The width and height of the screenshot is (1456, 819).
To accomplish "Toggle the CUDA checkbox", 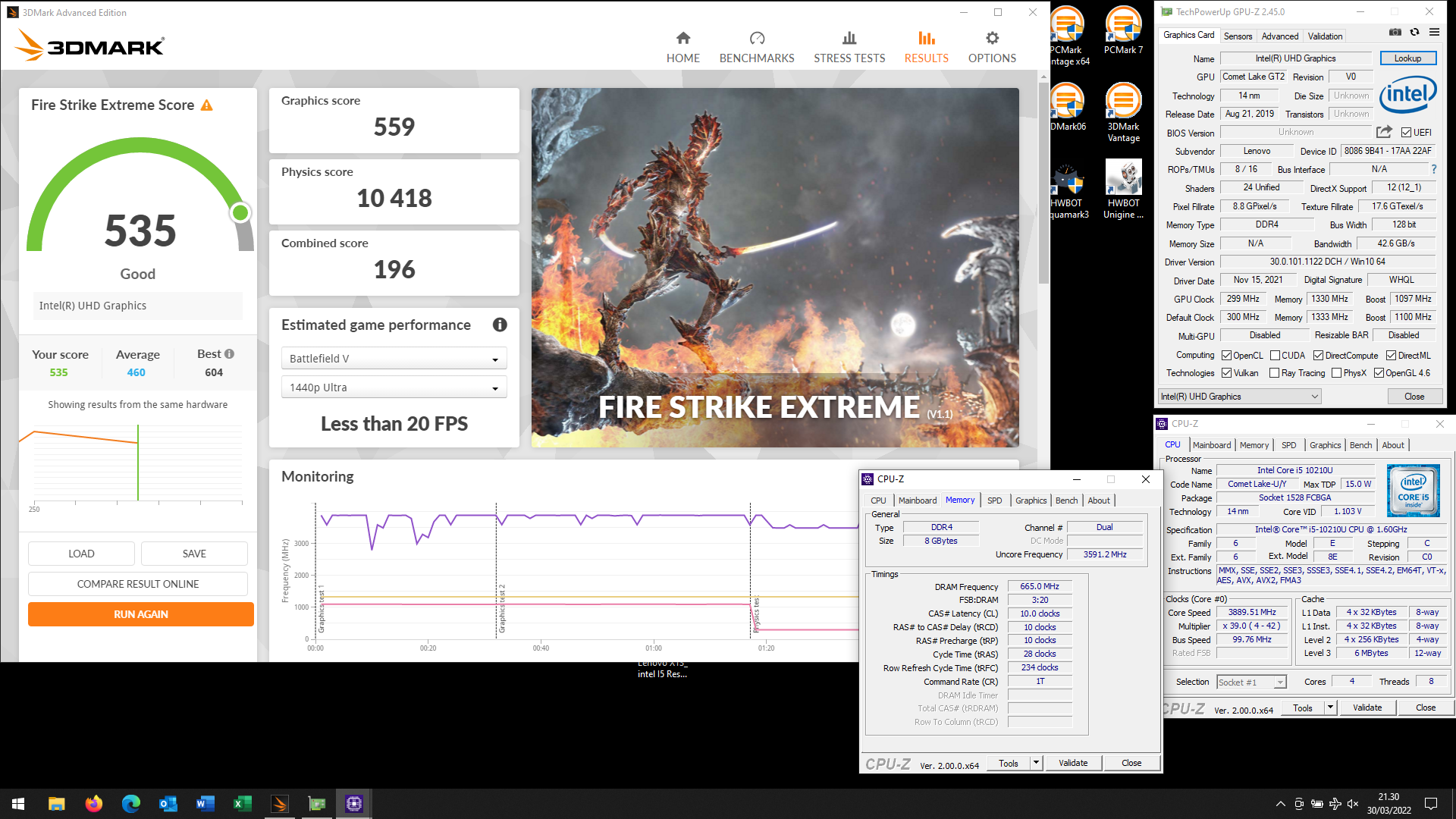I will 1275,355.
